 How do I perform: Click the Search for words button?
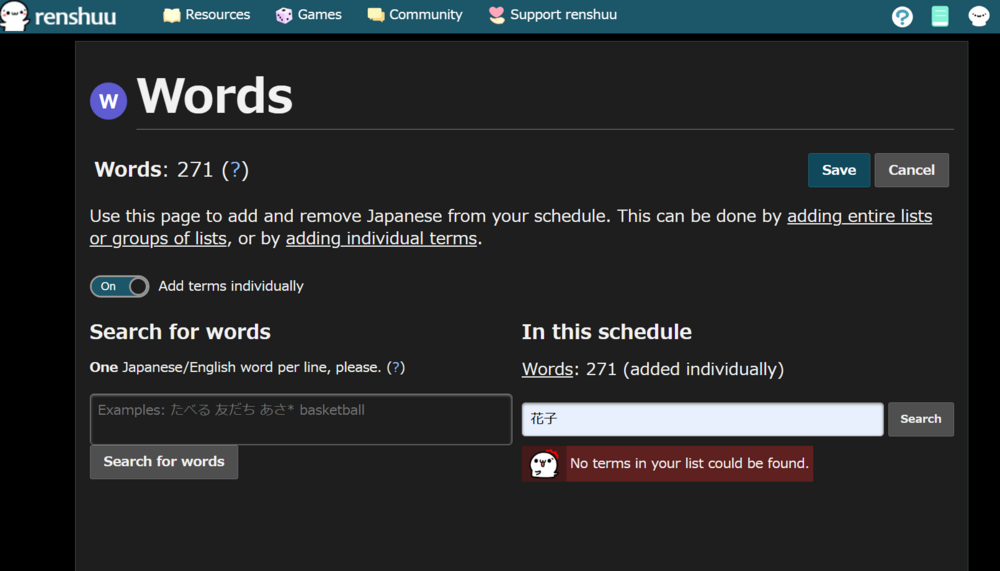[164, 461]
